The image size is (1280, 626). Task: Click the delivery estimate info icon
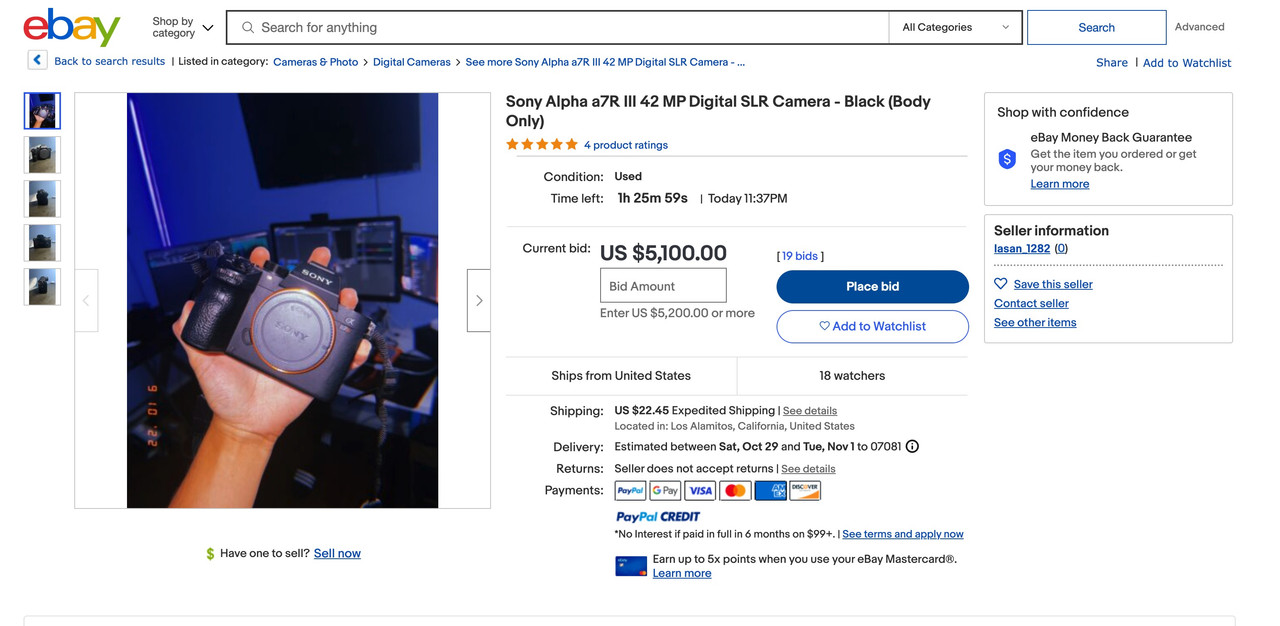click(912, 447)
